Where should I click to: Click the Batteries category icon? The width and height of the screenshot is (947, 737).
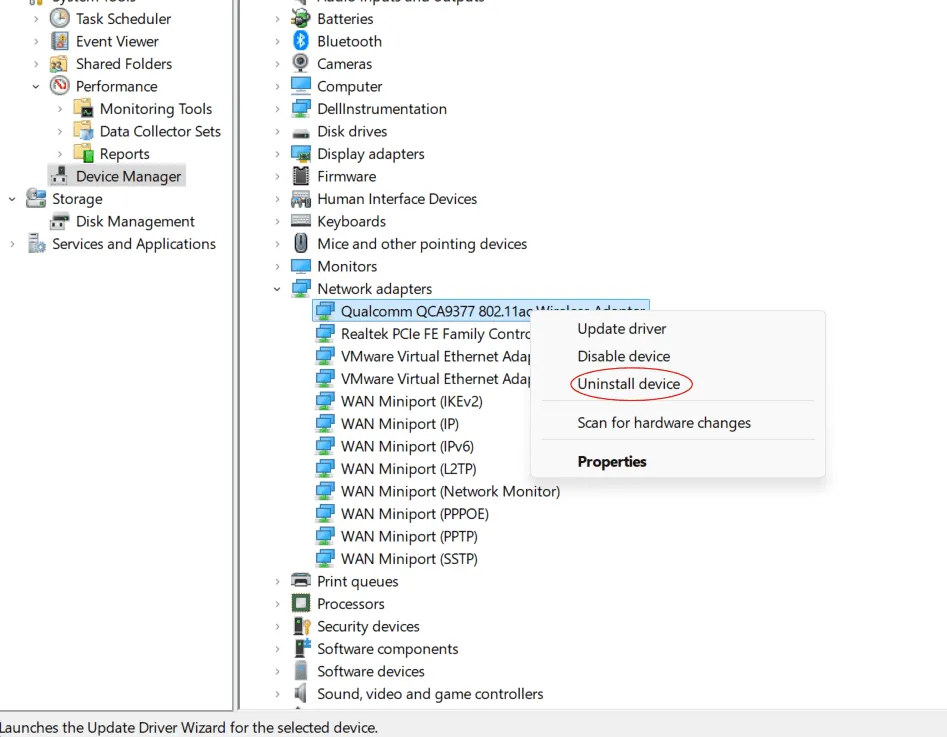pos(301,18)
